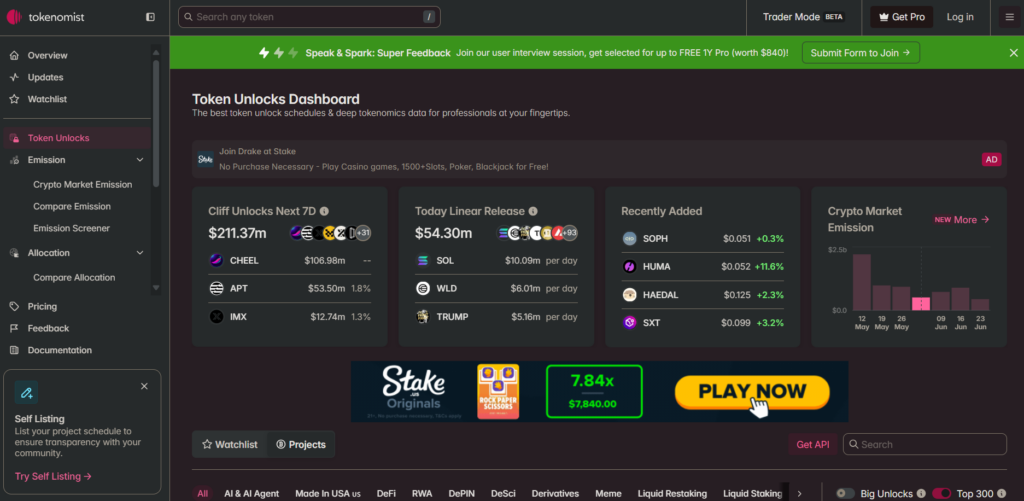Viewport: 1024px width, 501px height.
Task: Show more categories with right arrow
Action: click(x=799, y=494)
